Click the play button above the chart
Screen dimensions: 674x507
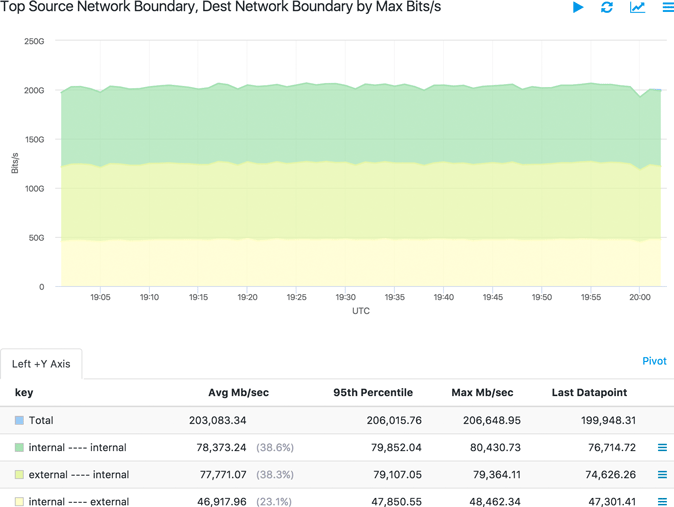[x=578, y=7]
